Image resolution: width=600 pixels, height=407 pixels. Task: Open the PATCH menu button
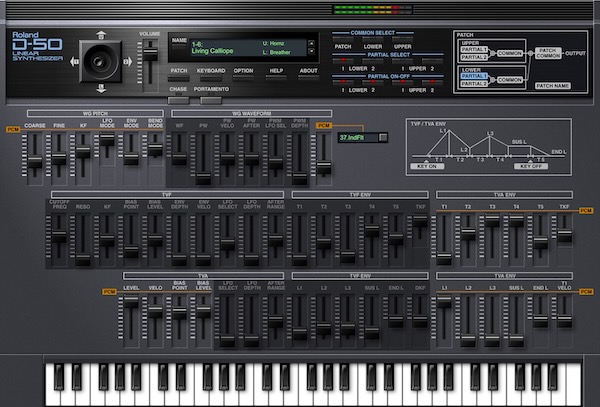[178, 78]
